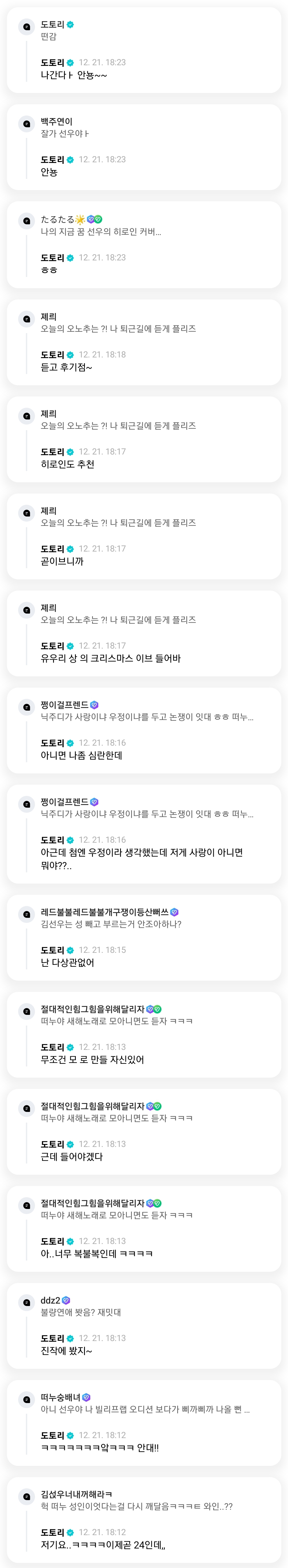
Task: Click the profile avatar beside 백주연이
Action: tap(26, 124)
